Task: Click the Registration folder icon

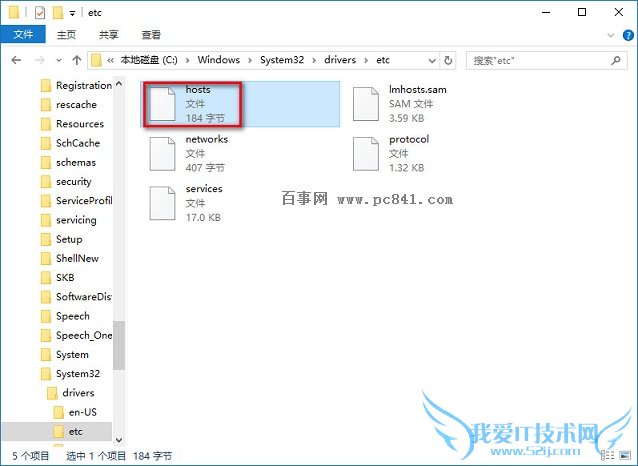Action: click(46, 85)
